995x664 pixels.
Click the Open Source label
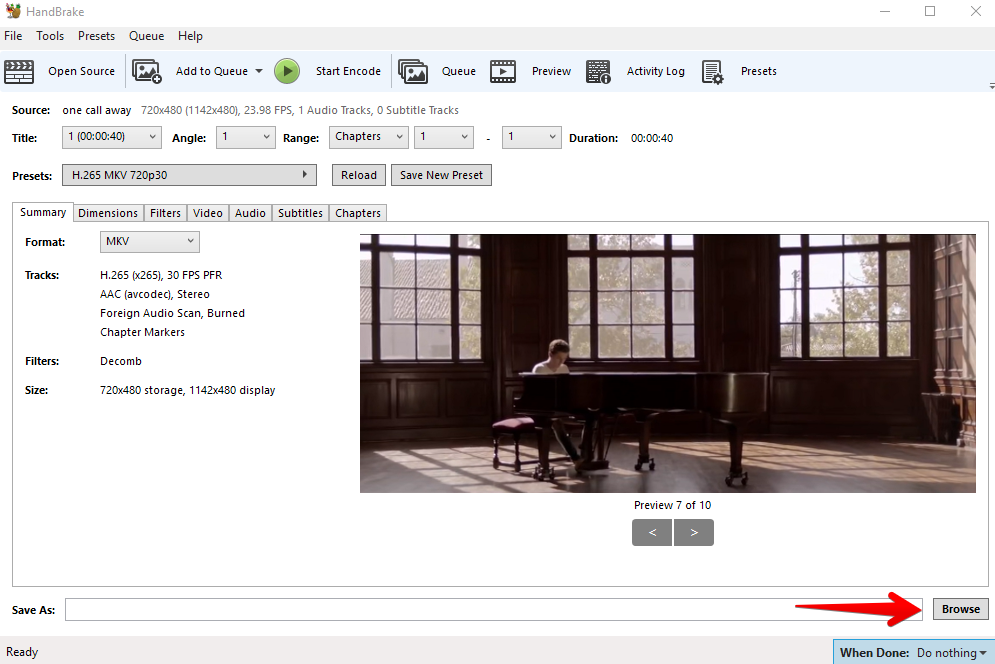(82, 71)
